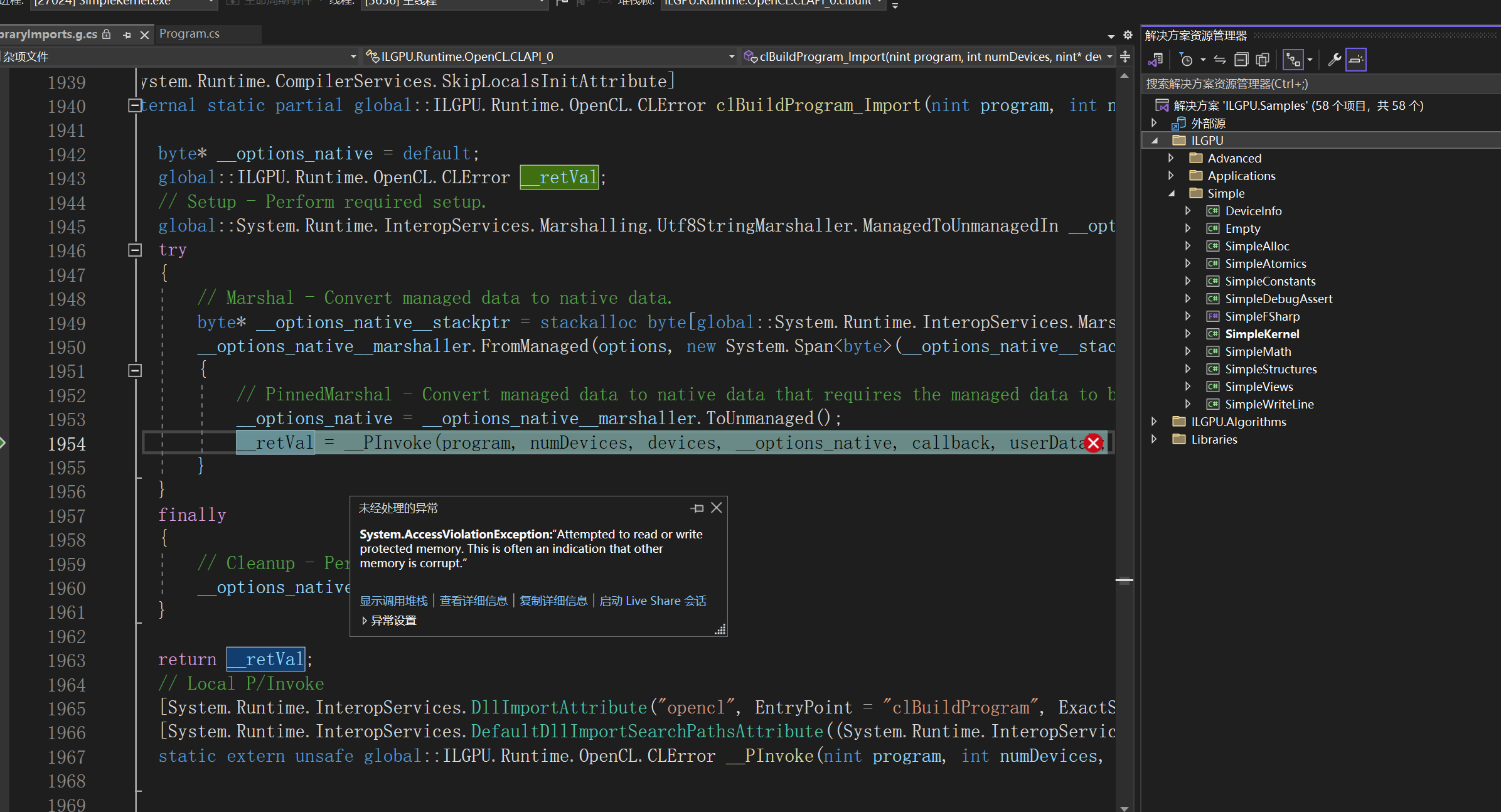Toggle the nested view mode button
The width and height of the screenshot is (1501, 812).
click(1293, 60)
